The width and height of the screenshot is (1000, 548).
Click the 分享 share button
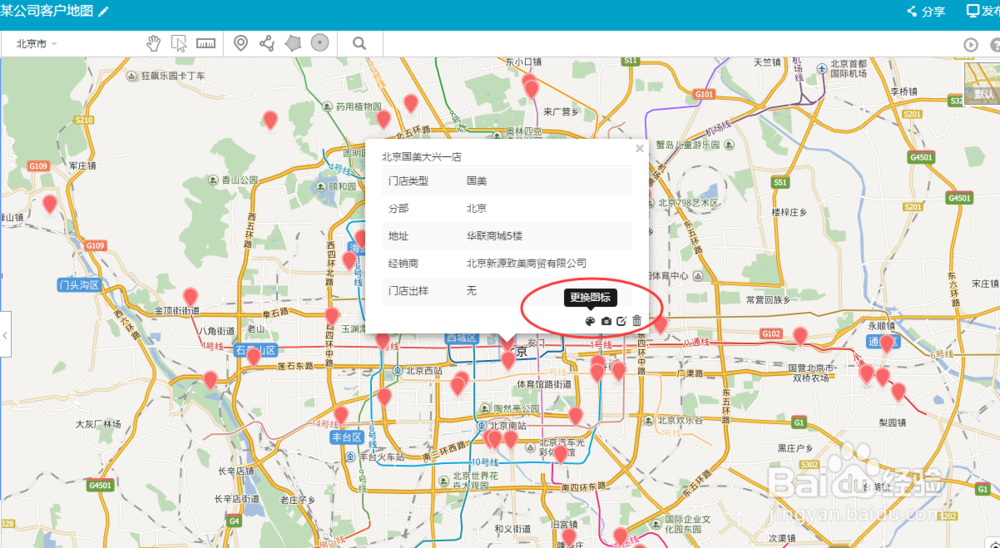click(x=927, y=11)
